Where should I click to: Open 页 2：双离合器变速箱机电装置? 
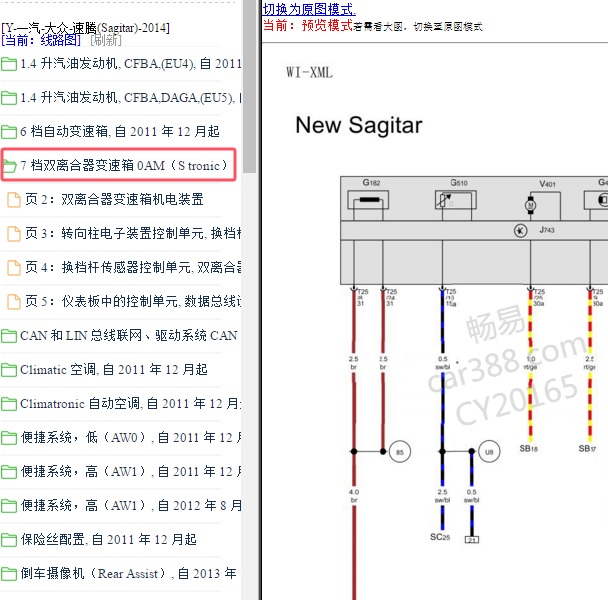point(114,200)
